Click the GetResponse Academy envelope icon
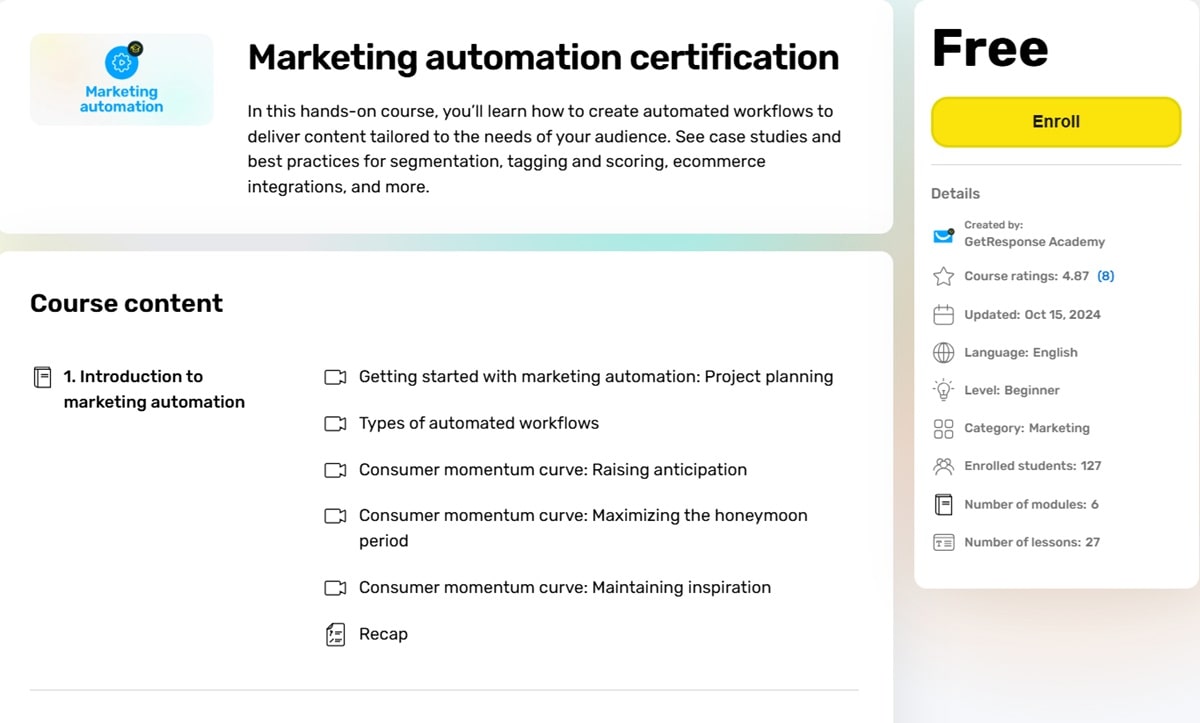Image resolution: width=1200 pixels, height=723 pixels. [942, 236]
